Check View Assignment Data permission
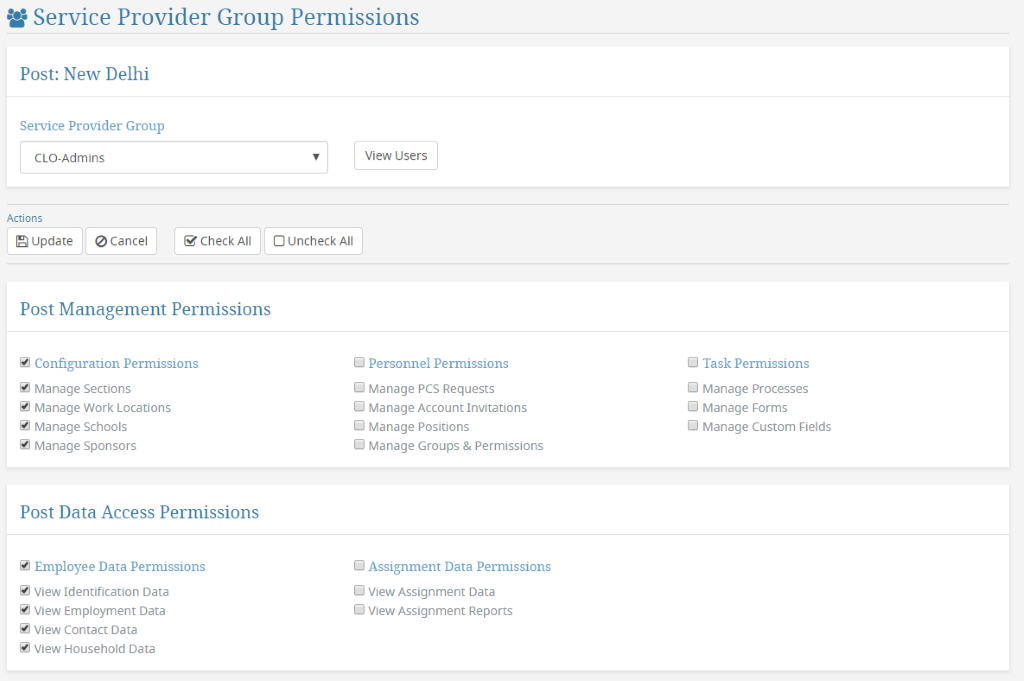The height and width of the screenshot is (681, 1024). click(x=359, y=591)
